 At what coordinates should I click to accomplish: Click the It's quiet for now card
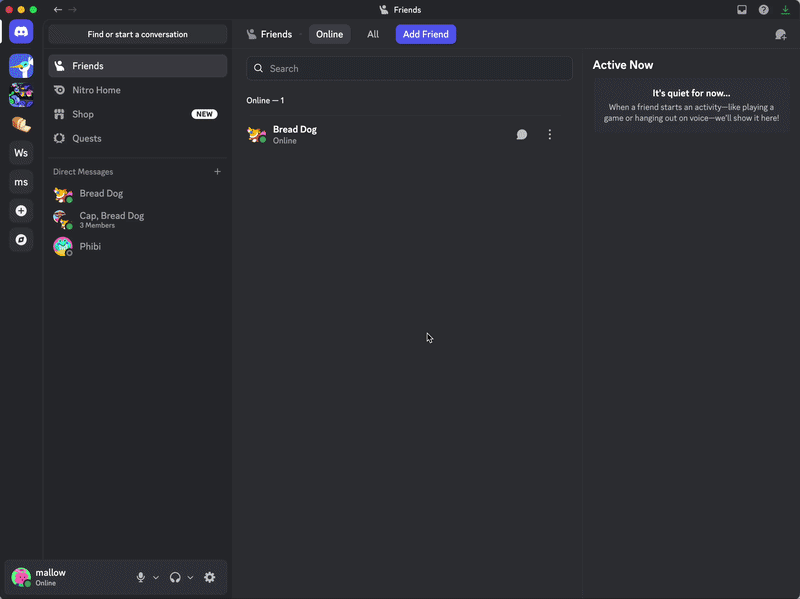coord(691,106)
